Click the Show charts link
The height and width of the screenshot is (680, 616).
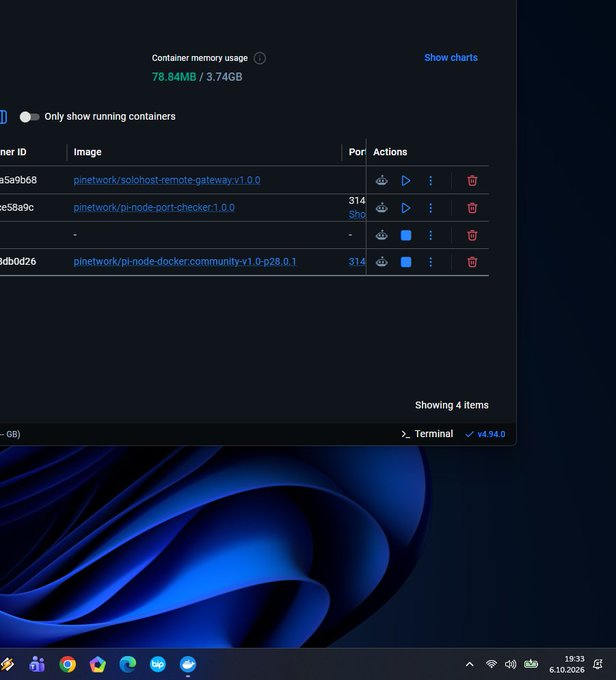tap(451, 58)
